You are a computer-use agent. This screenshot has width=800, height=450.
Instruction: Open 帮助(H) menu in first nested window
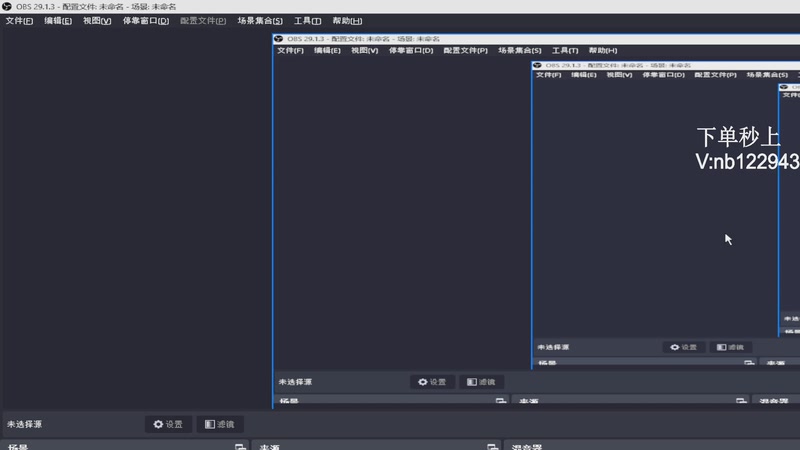pos(603,51)
